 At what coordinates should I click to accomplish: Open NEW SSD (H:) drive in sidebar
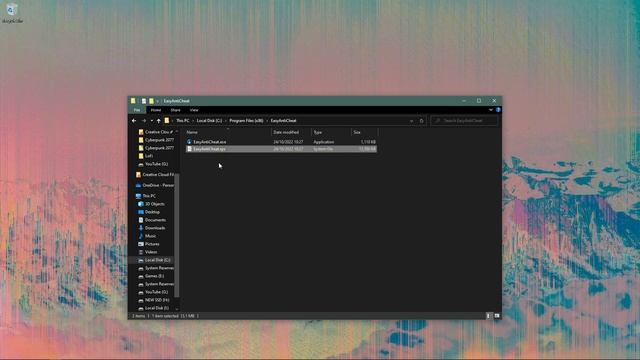tap(153, 300)
